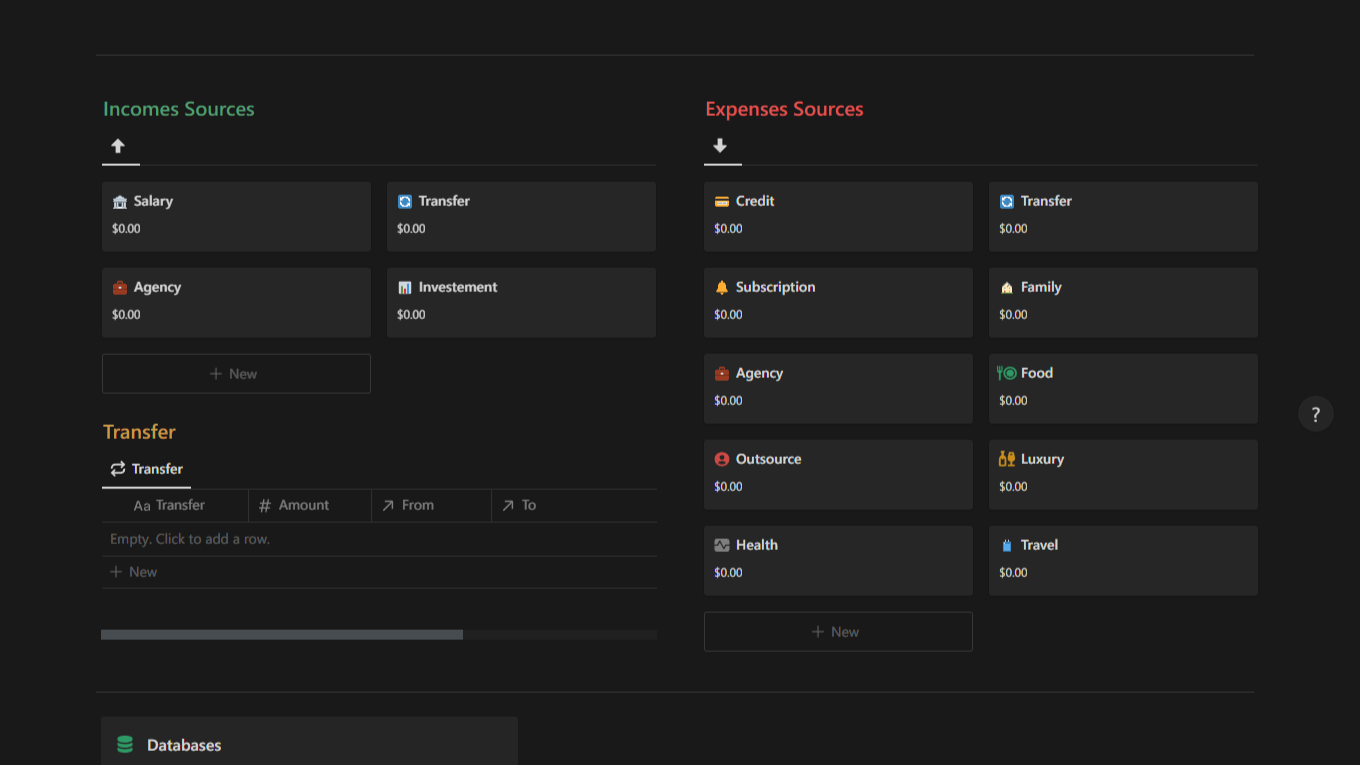Open the Transfer name column header

[x=175, y=506]
